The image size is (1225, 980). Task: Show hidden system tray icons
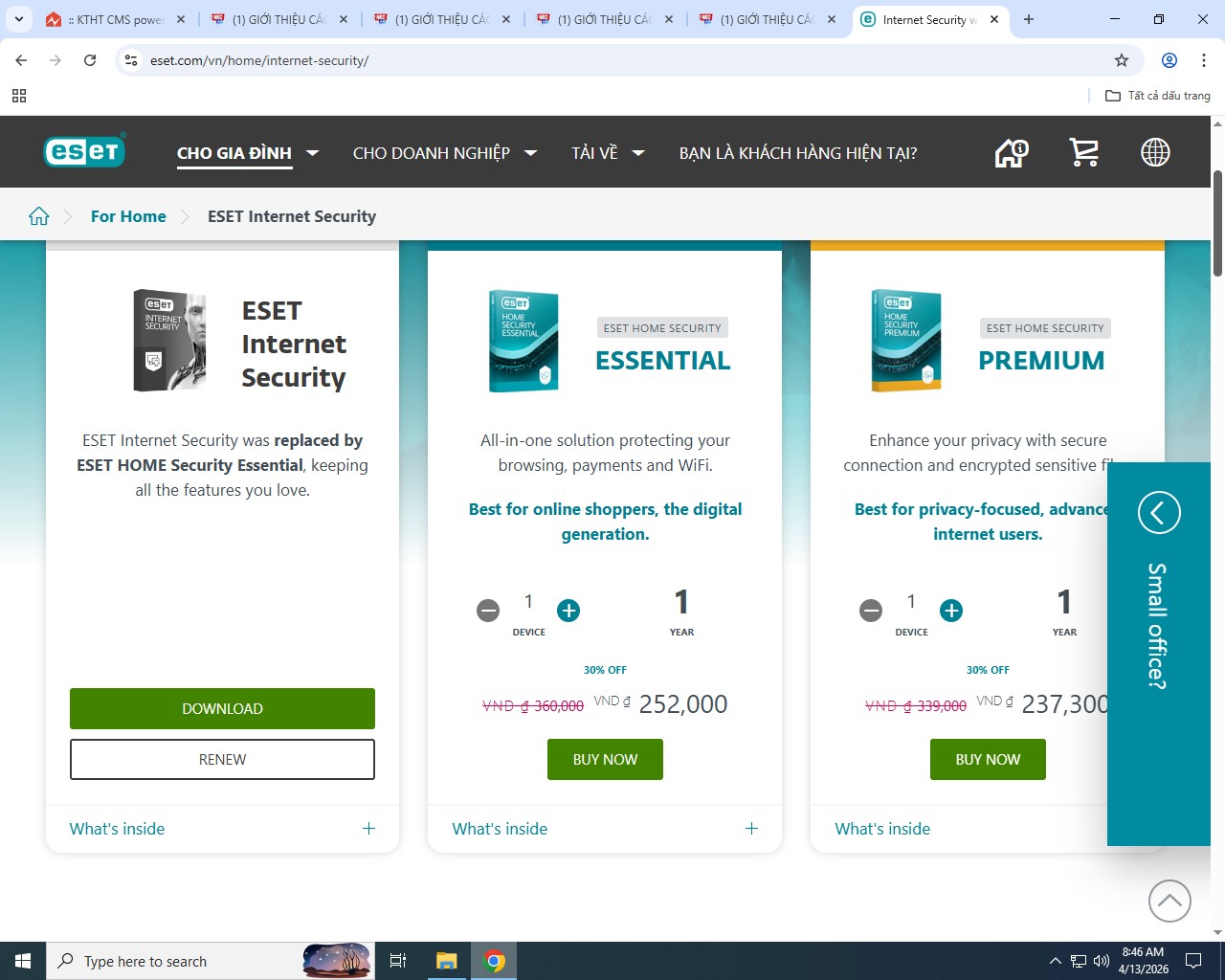(1056, 961)
